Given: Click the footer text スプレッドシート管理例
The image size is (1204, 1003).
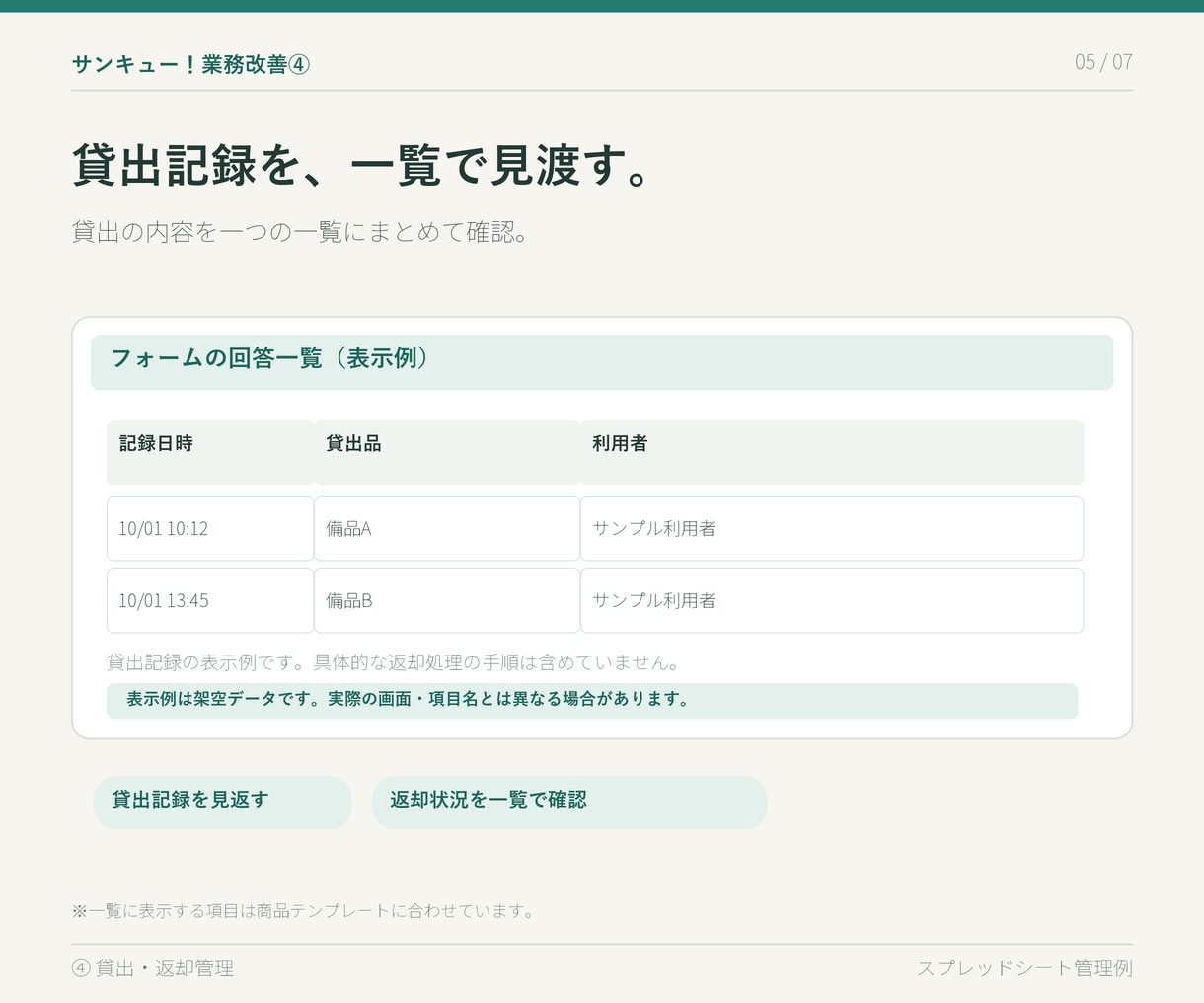Looking at the screenshot, I should coord(1024,968).
